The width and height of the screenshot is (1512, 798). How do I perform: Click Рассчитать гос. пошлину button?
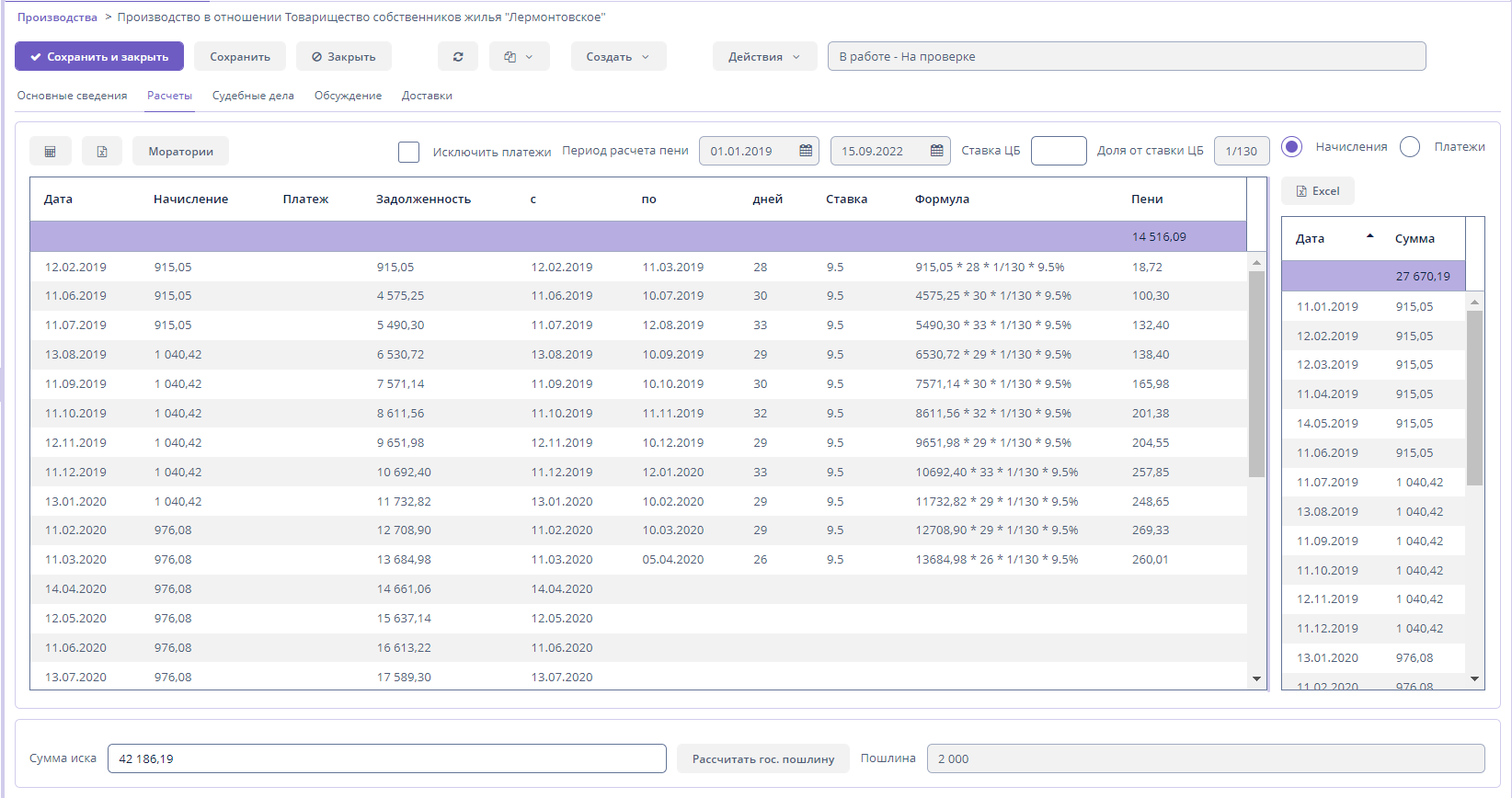[x=763, y=759]
